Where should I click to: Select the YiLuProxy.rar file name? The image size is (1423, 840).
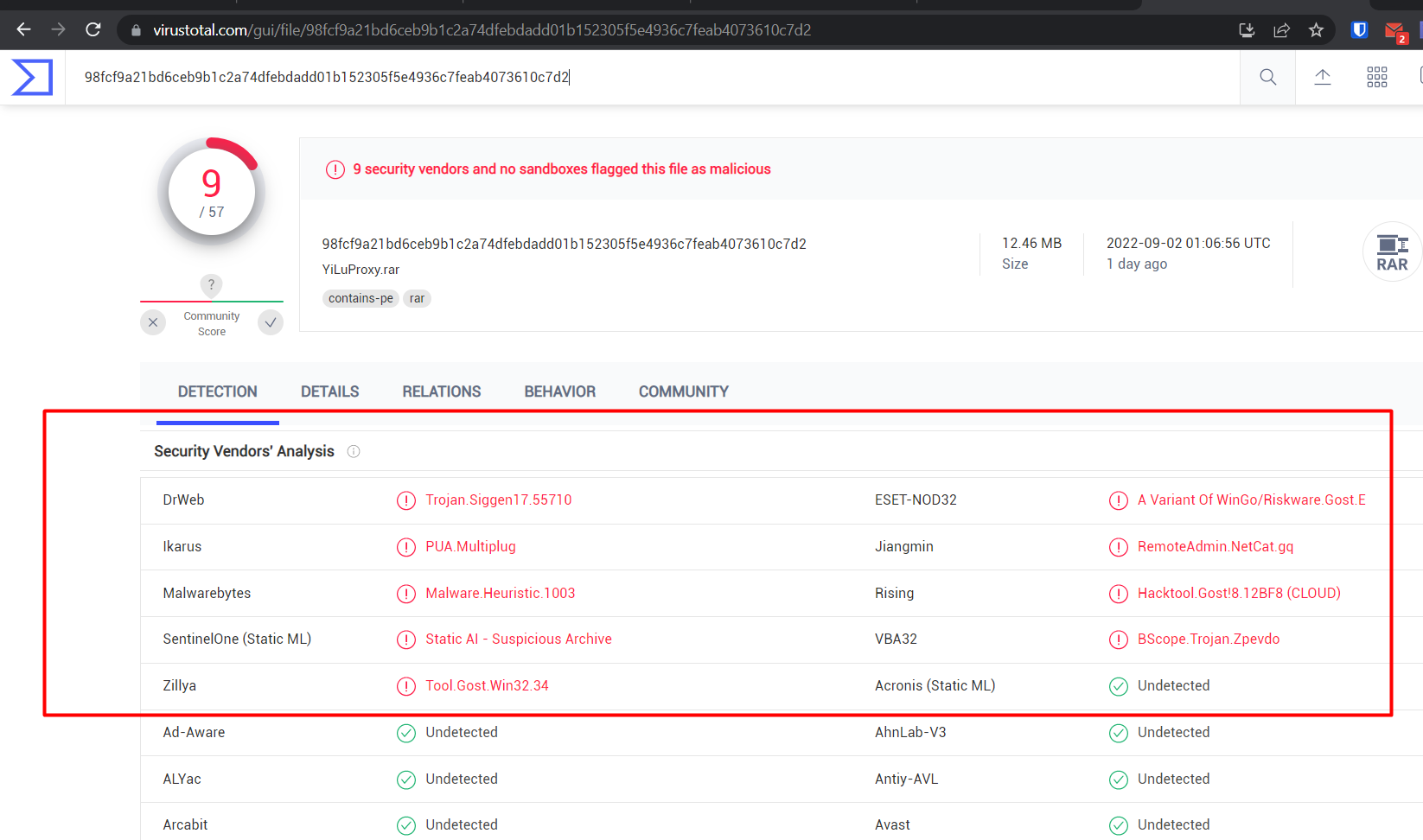(361, 270)
